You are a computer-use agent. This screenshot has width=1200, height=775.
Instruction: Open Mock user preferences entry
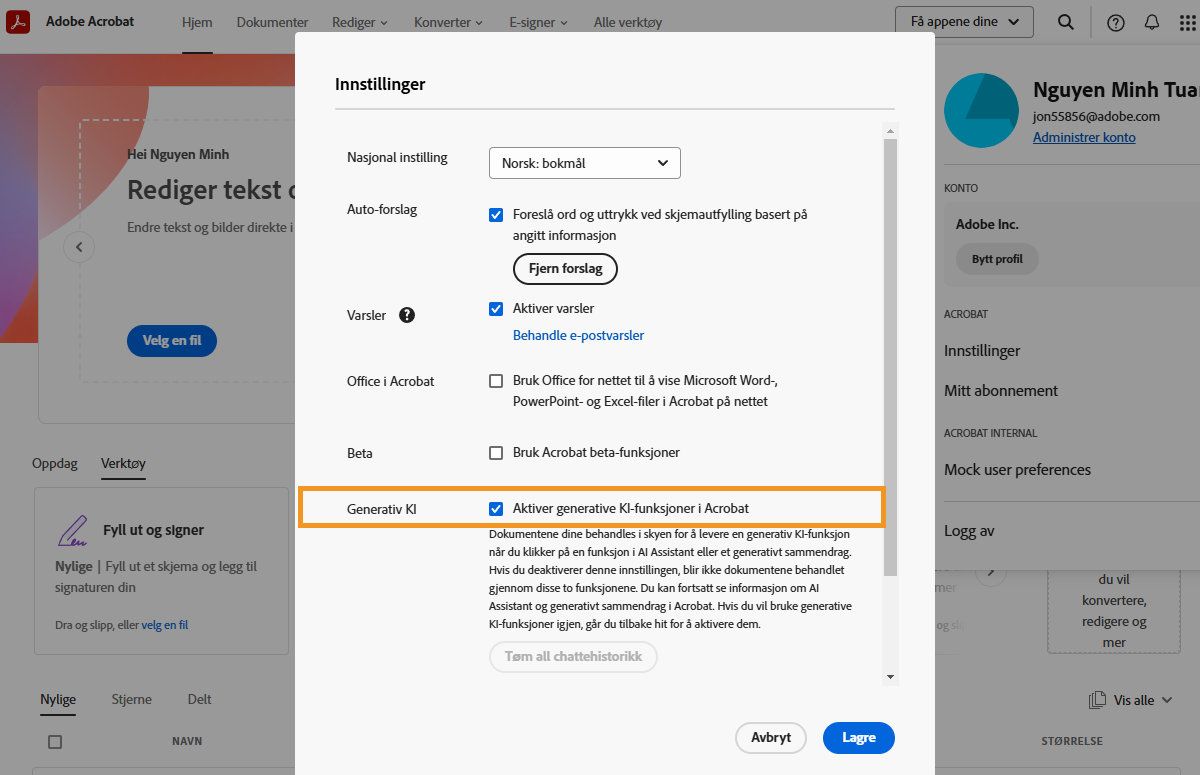(x=1018, y=470)
